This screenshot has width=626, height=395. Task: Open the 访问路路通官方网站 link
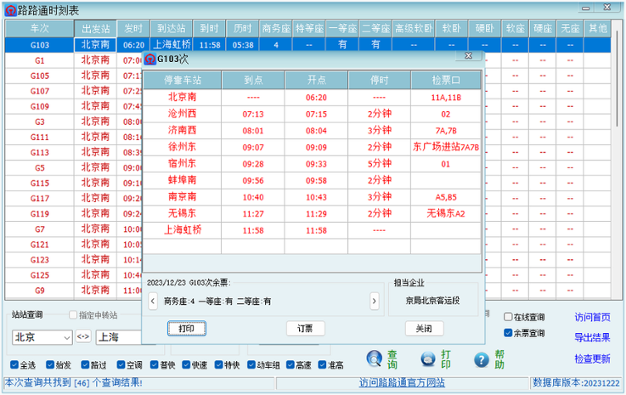[402, 383]
